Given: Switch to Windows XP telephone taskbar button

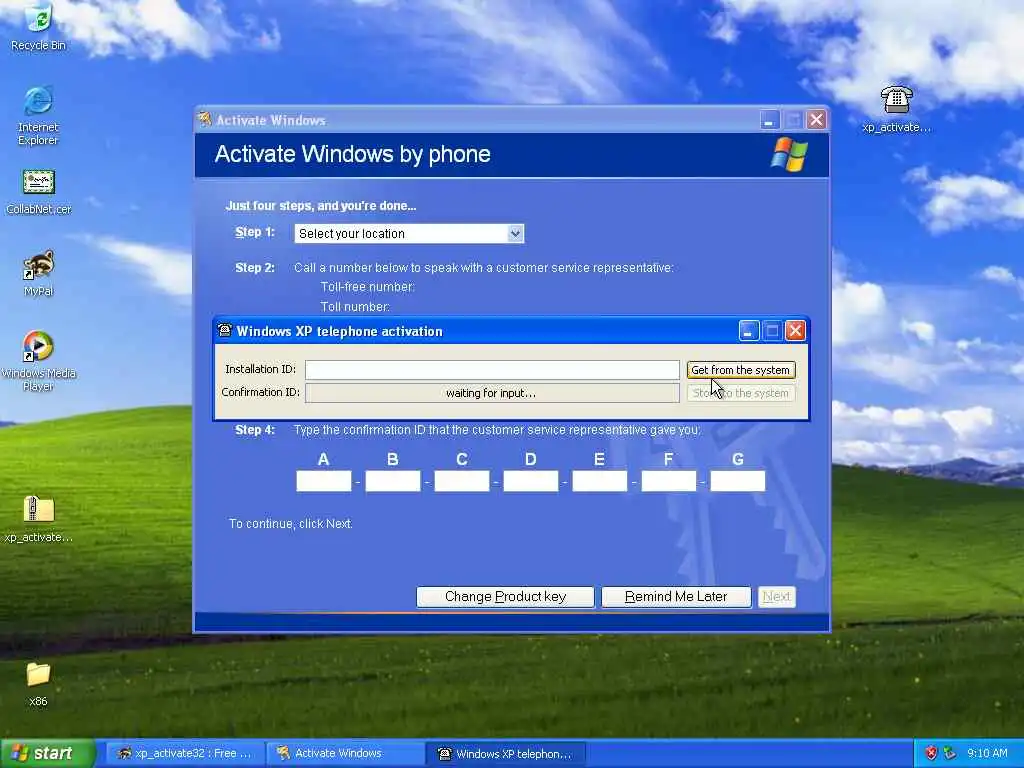Looking at the screenshot, I should (505, 753).
